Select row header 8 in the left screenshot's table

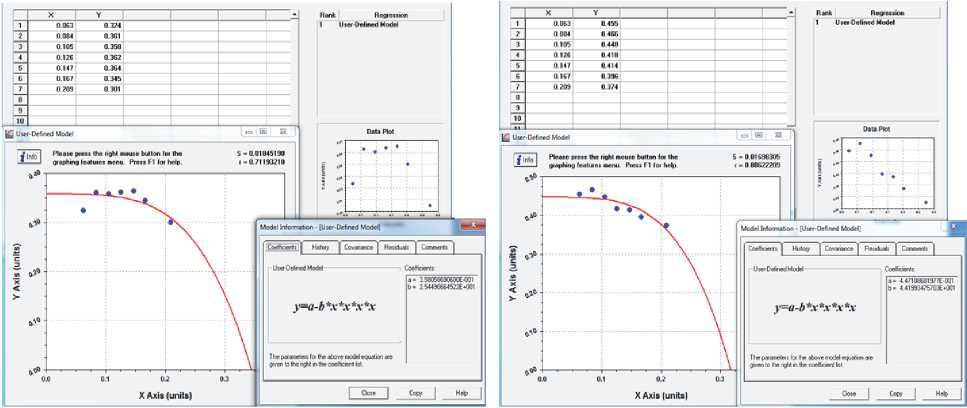tap(20, 100)
